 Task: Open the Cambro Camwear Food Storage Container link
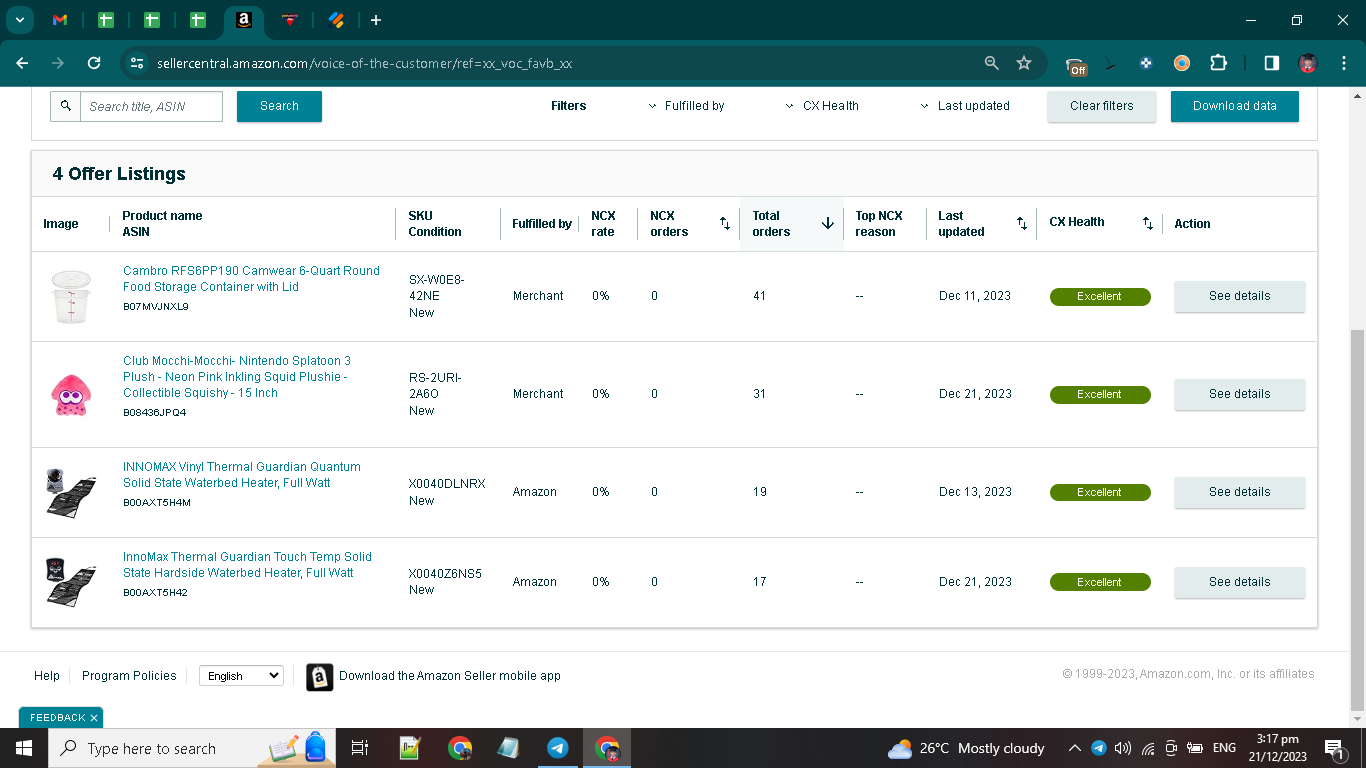[x=251, y=279]
